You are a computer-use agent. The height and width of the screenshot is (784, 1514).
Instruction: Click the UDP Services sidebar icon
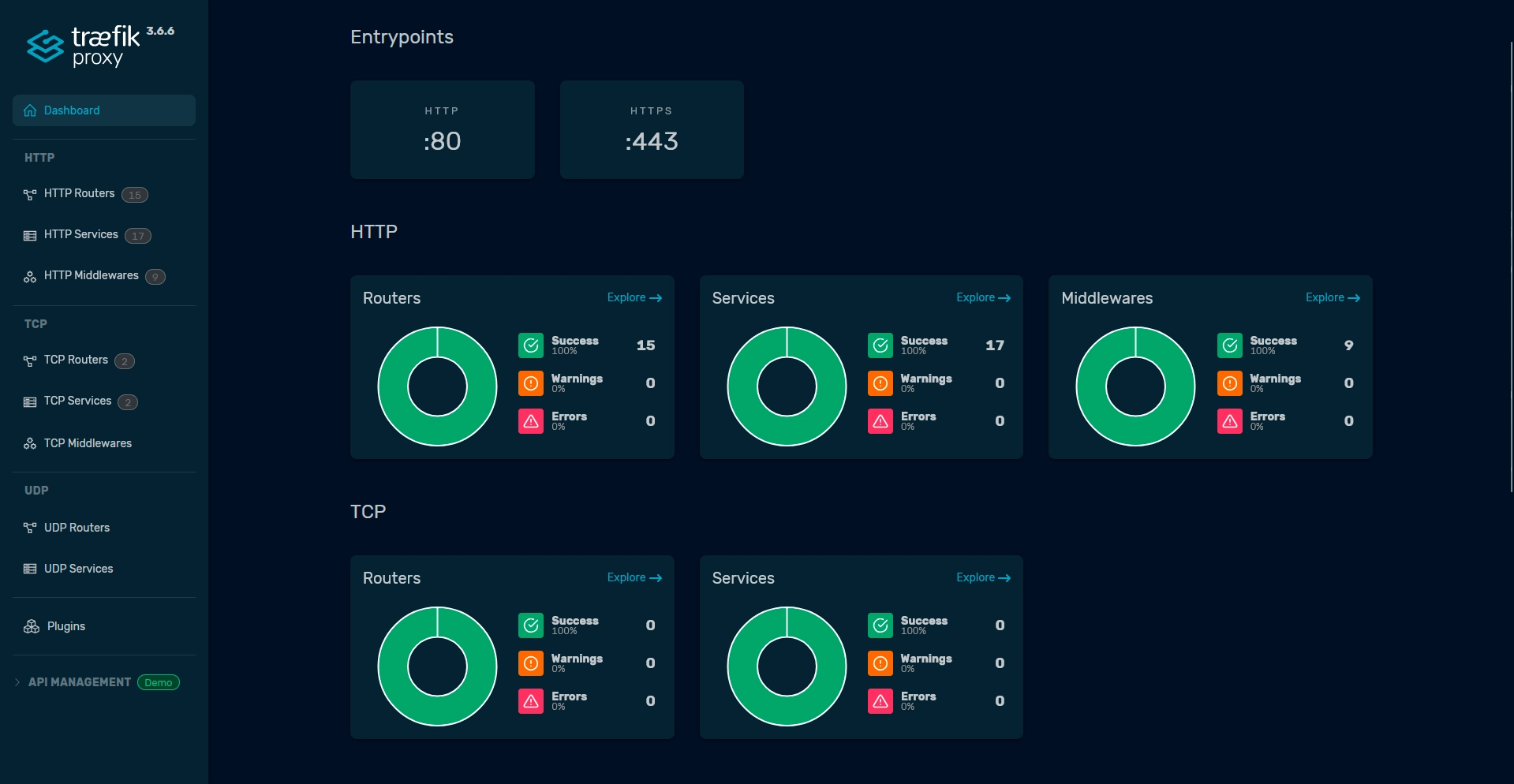pos(30,569)
